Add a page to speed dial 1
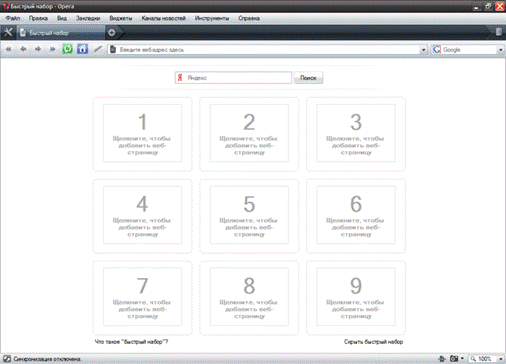The width and height of the screenshot is (506, 364). tap(142, 133)
